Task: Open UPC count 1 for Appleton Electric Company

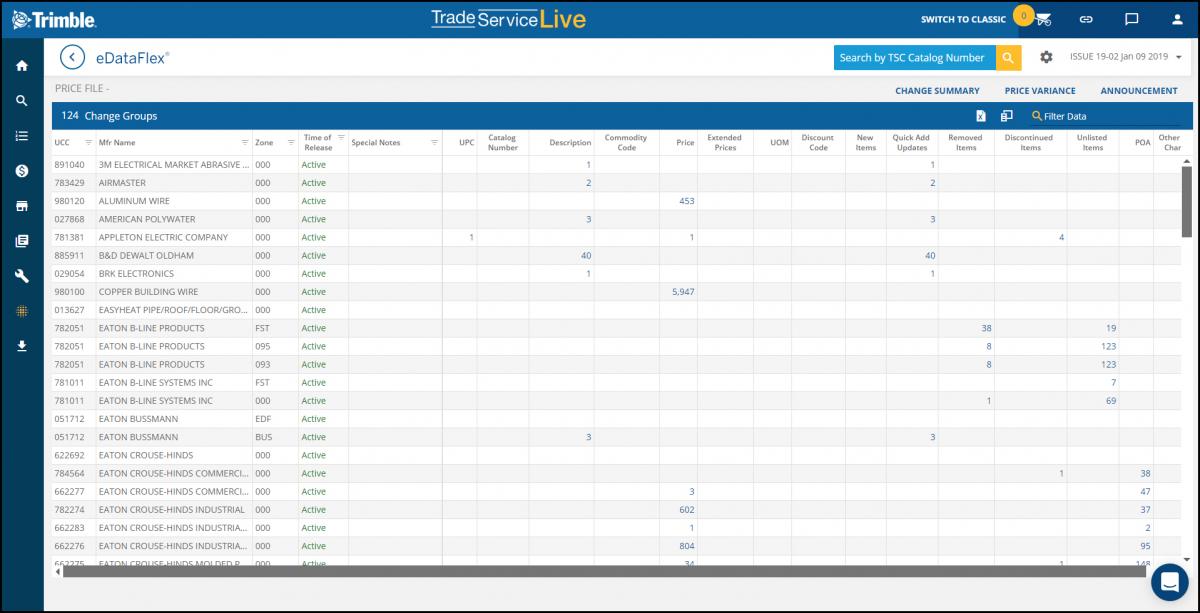Action: click(x=471, y=238)
